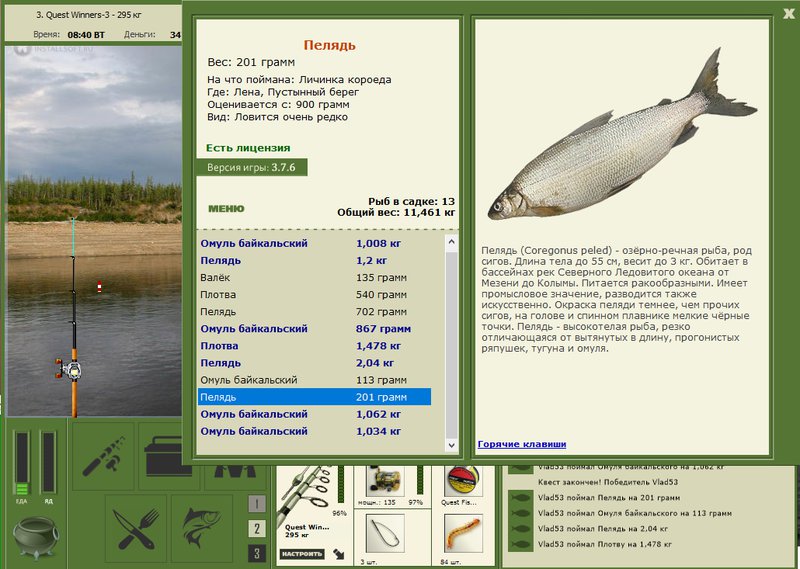Select Омуль байкальский 1,062 кг row
Image resolution: width=800 pixels, height=569 pixels.
[x=314, y=414]
